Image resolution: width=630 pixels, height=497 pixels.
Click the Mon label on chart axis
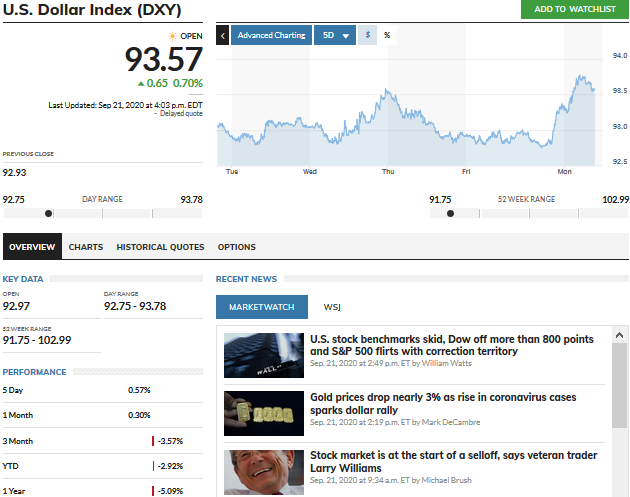(x=564, y=172)
